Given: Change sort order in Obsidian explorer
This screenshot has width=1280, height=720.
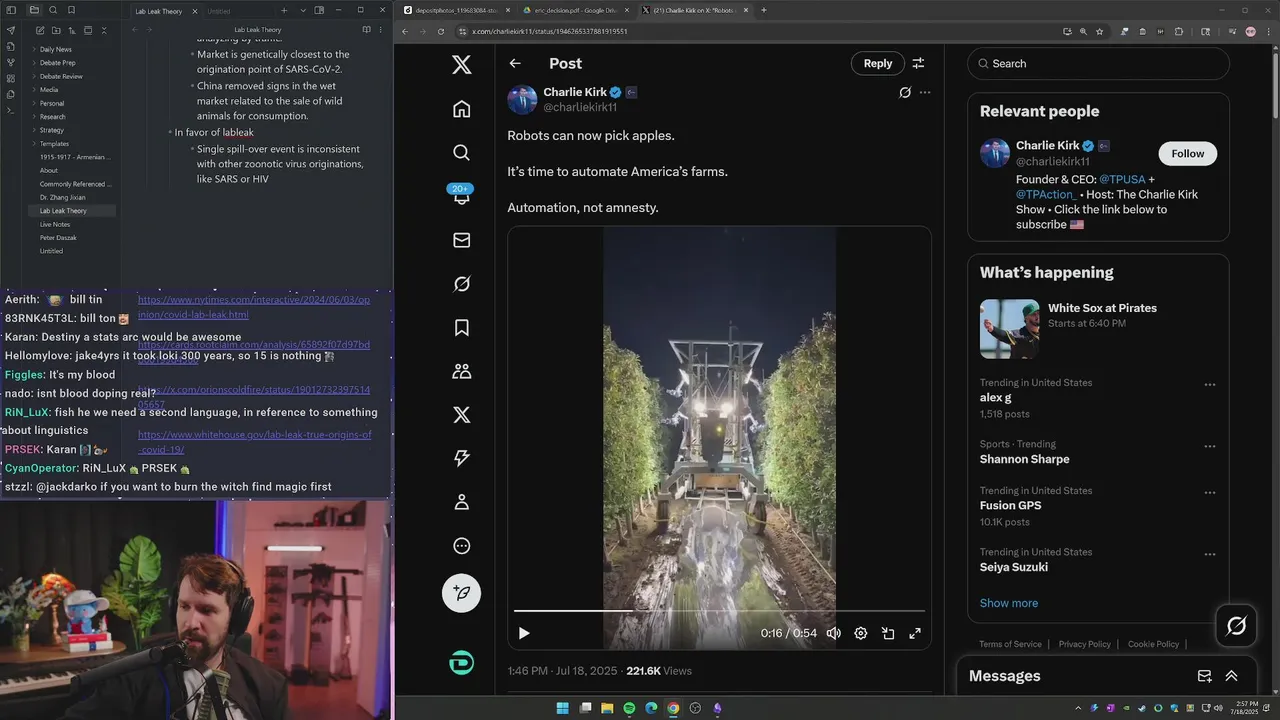Looking at the screenshot, I should (72, 30).
